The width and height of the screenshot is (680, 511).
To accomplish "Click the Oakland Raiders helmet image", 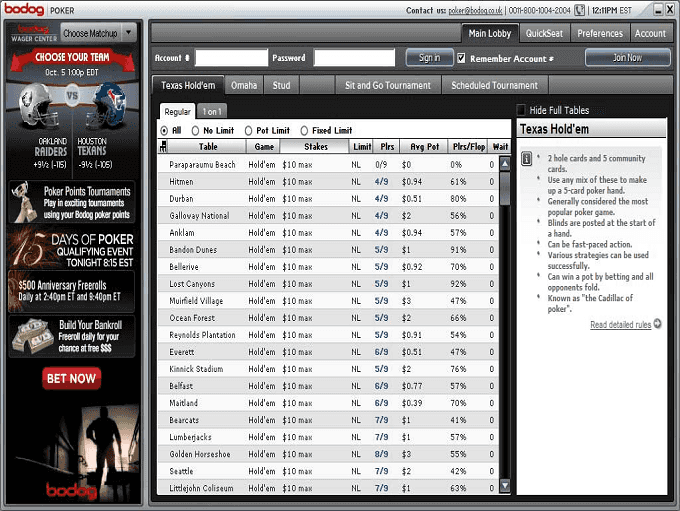I will click(39, 106).
